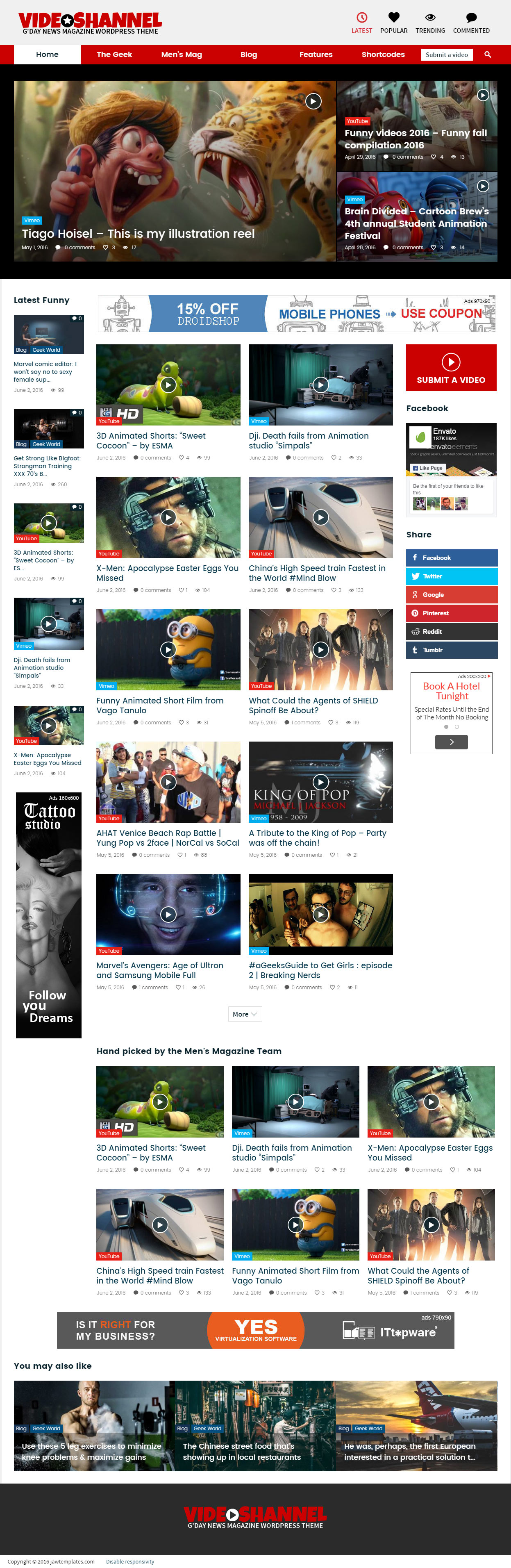Open ITtopware virtualization banner ad

click(x=256, y=1331)
